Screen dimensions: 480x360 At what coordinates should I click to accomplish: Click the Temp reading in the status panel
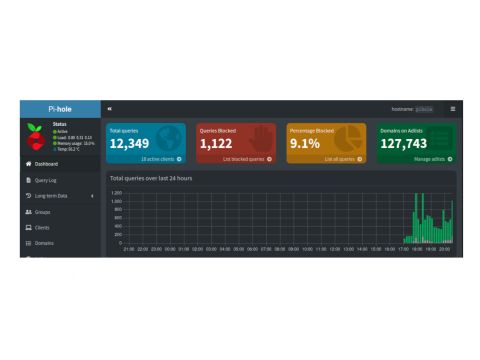(x=68, y=149)
